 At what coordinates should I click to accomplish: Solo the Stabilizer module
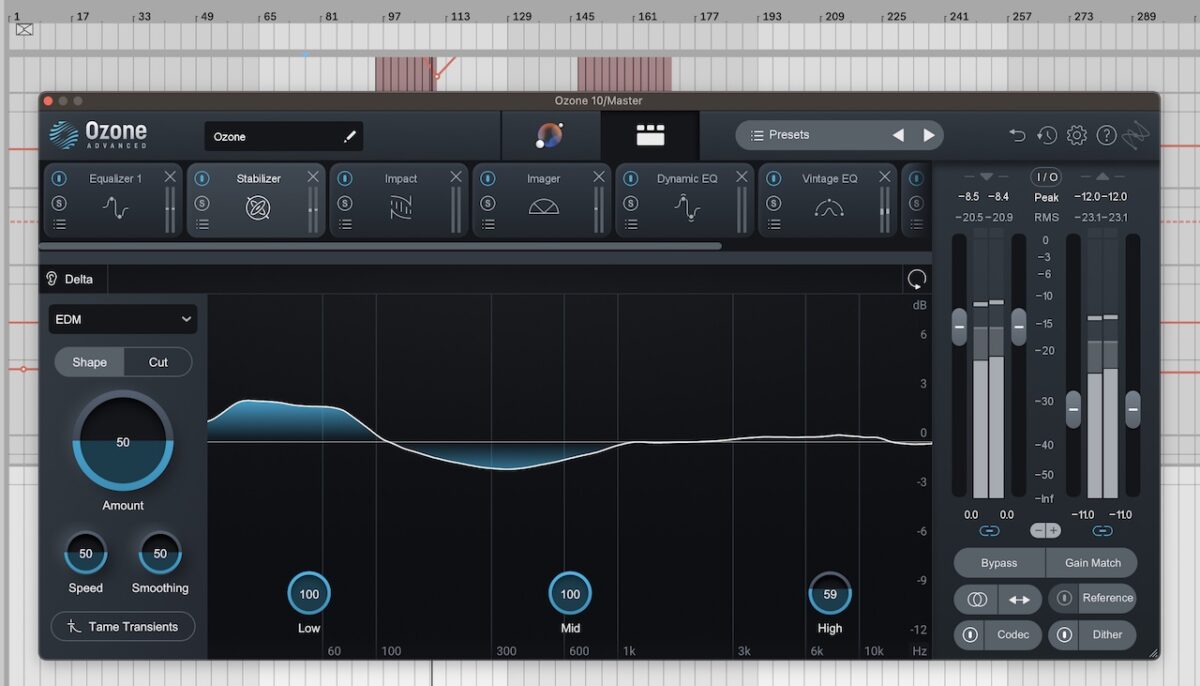(x=202, y=203)
